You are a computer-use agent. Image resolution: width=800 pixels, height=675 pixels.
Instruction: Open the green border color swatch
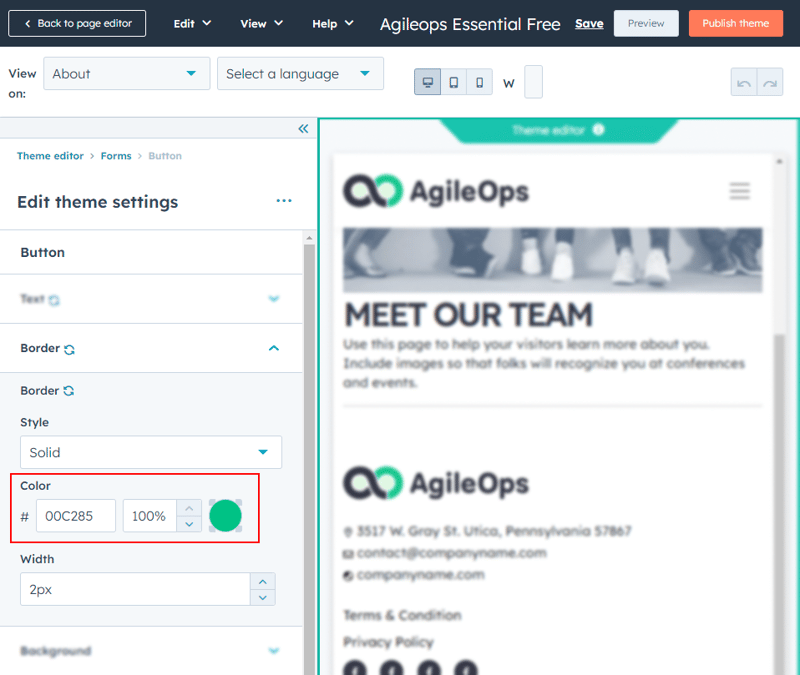[225, 516]
